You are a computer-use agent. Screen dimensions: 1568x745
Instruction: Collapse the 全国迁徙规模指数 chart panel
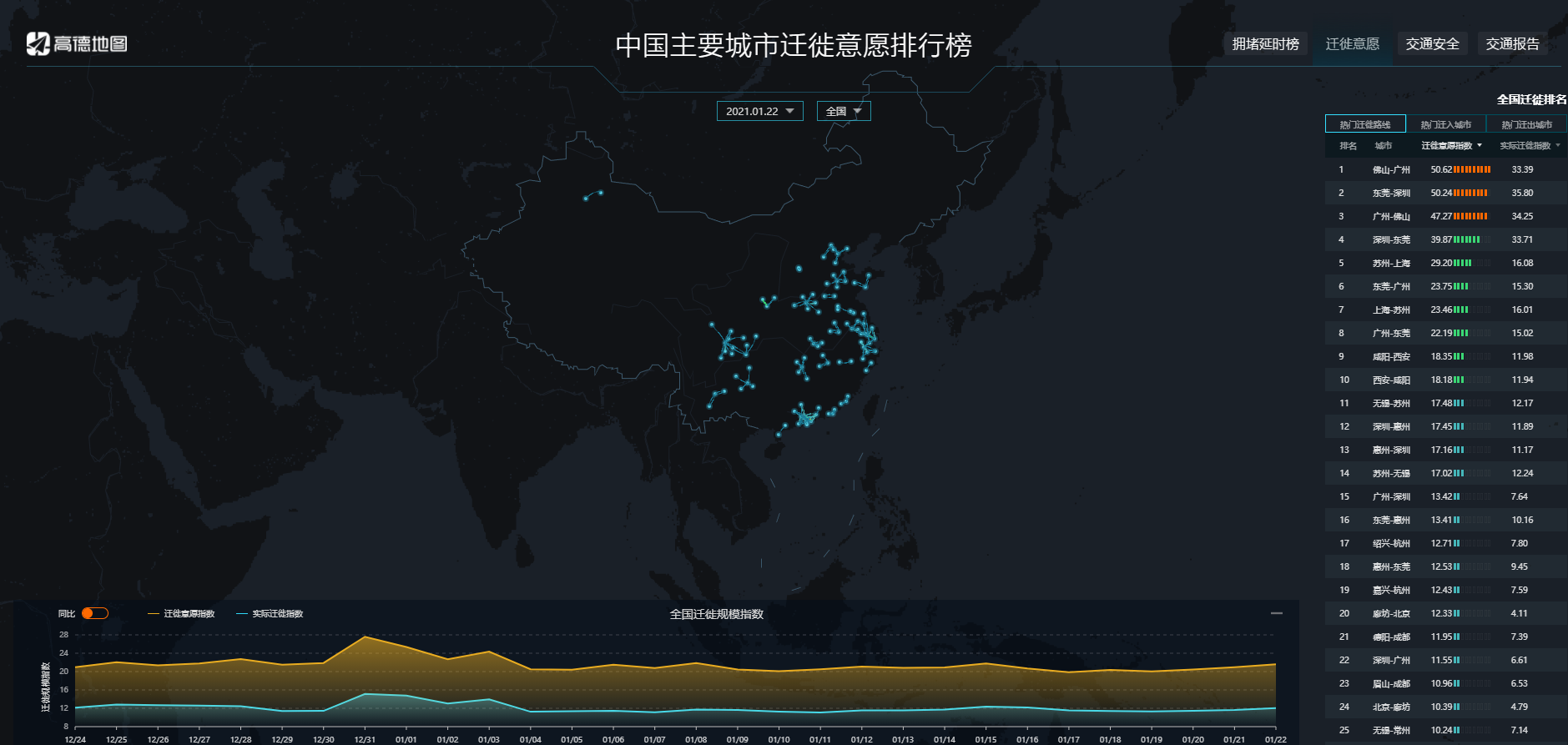point(1276,613)
